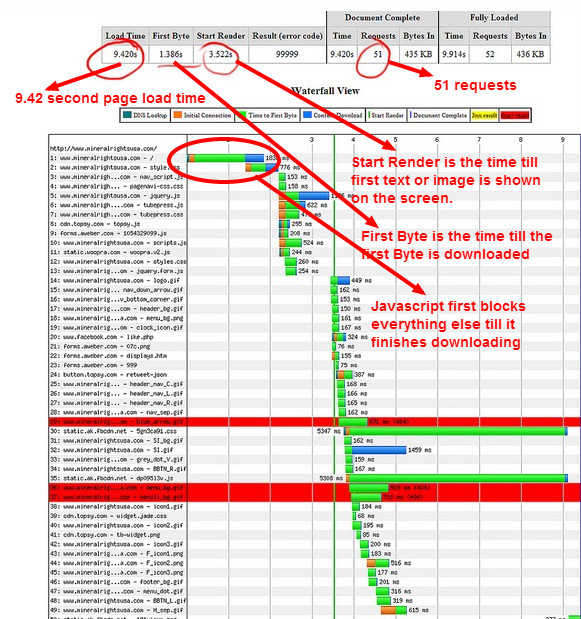Select request 24 button.topsy.com retweet-json row

[315, 375]
